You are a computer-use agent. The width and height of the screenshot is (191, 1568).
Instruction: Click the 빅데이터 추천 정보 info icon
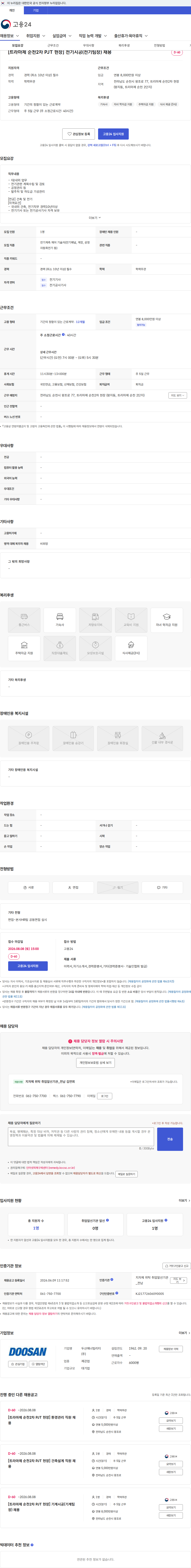tap(32, 1545)
